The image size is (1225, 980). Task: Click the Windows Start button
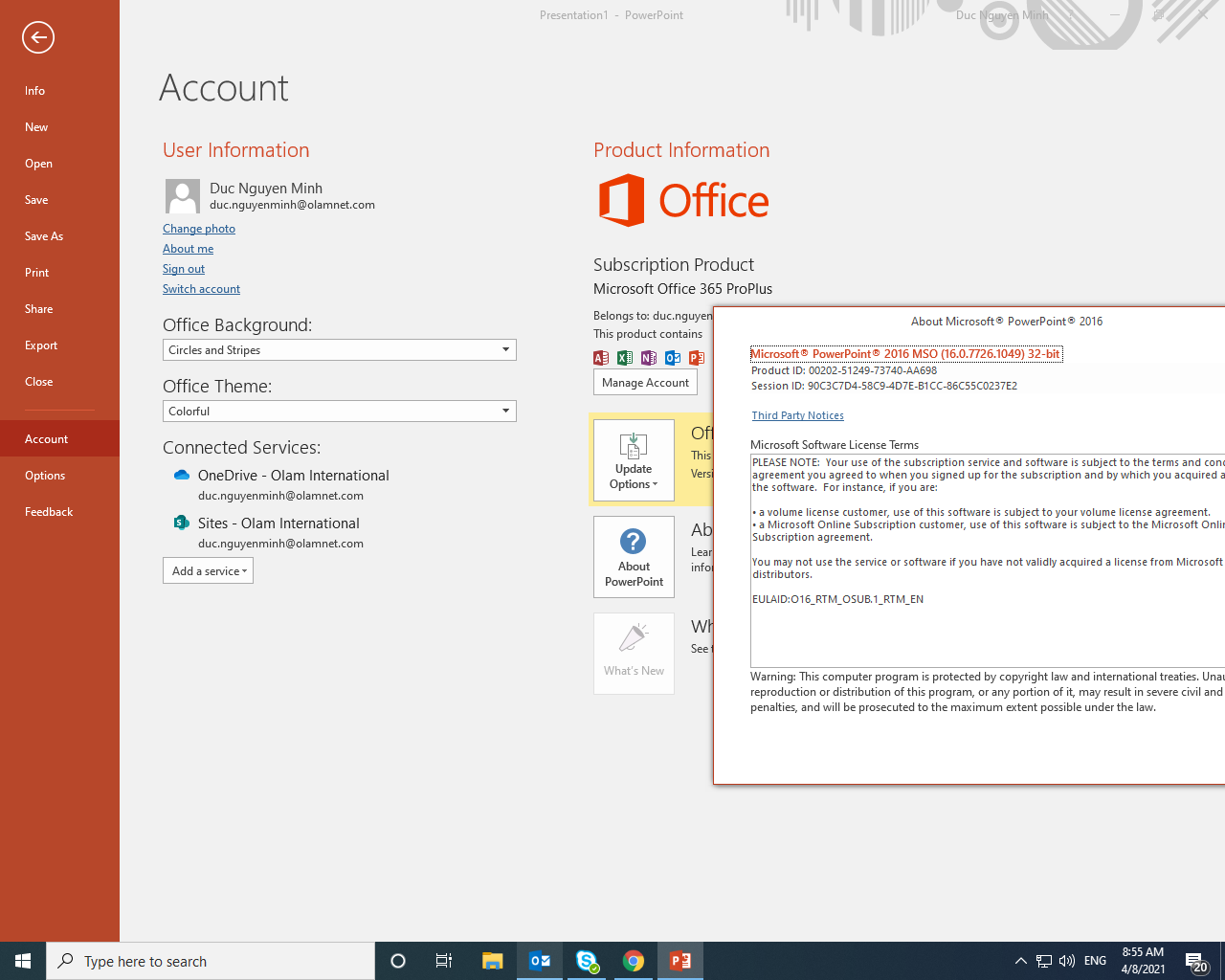(23, 961)
